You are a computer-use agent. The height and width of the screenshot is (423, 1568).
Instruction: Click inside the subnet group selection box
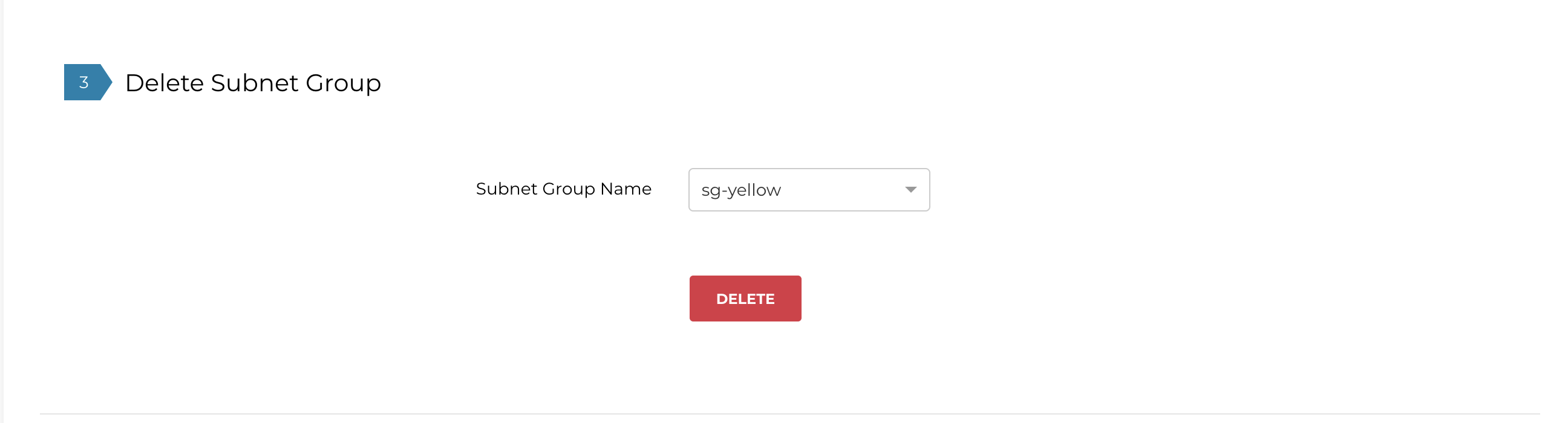808,189
